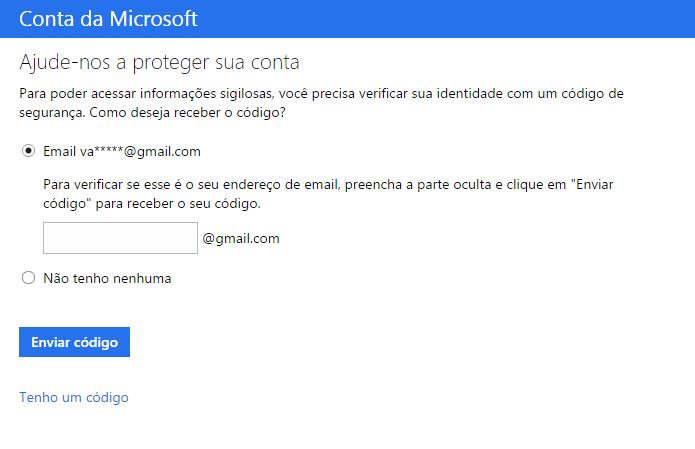The height and width of the screenshot is (449, 695).
Task: Click the 'Email va*****@gmail.com' option label
Action: pyautogui.click(x=122, y=151)
